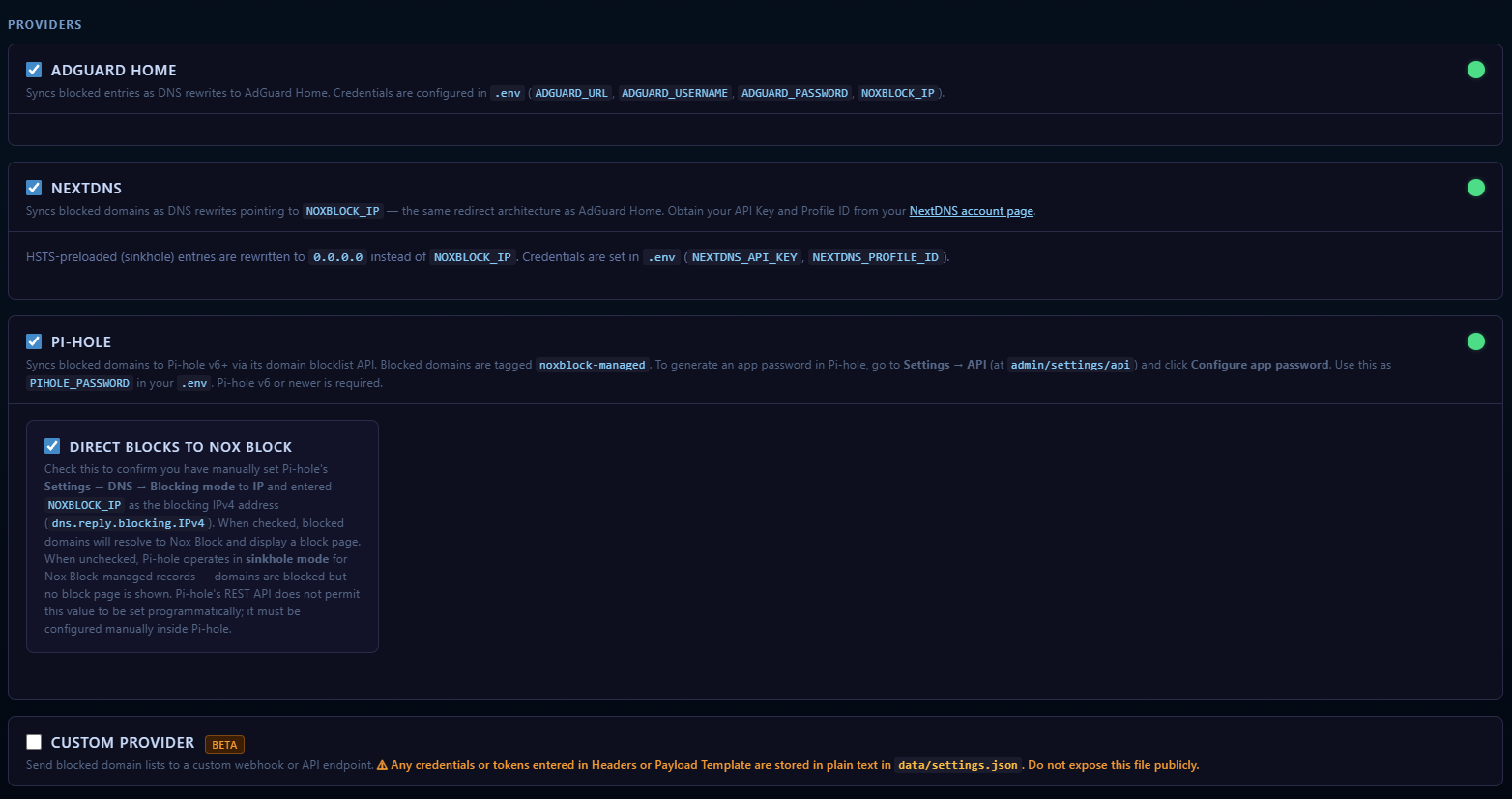Enable the Custom Provider checkbox
The width and height of the screenshot is (1512, 799).
(34, 742)
